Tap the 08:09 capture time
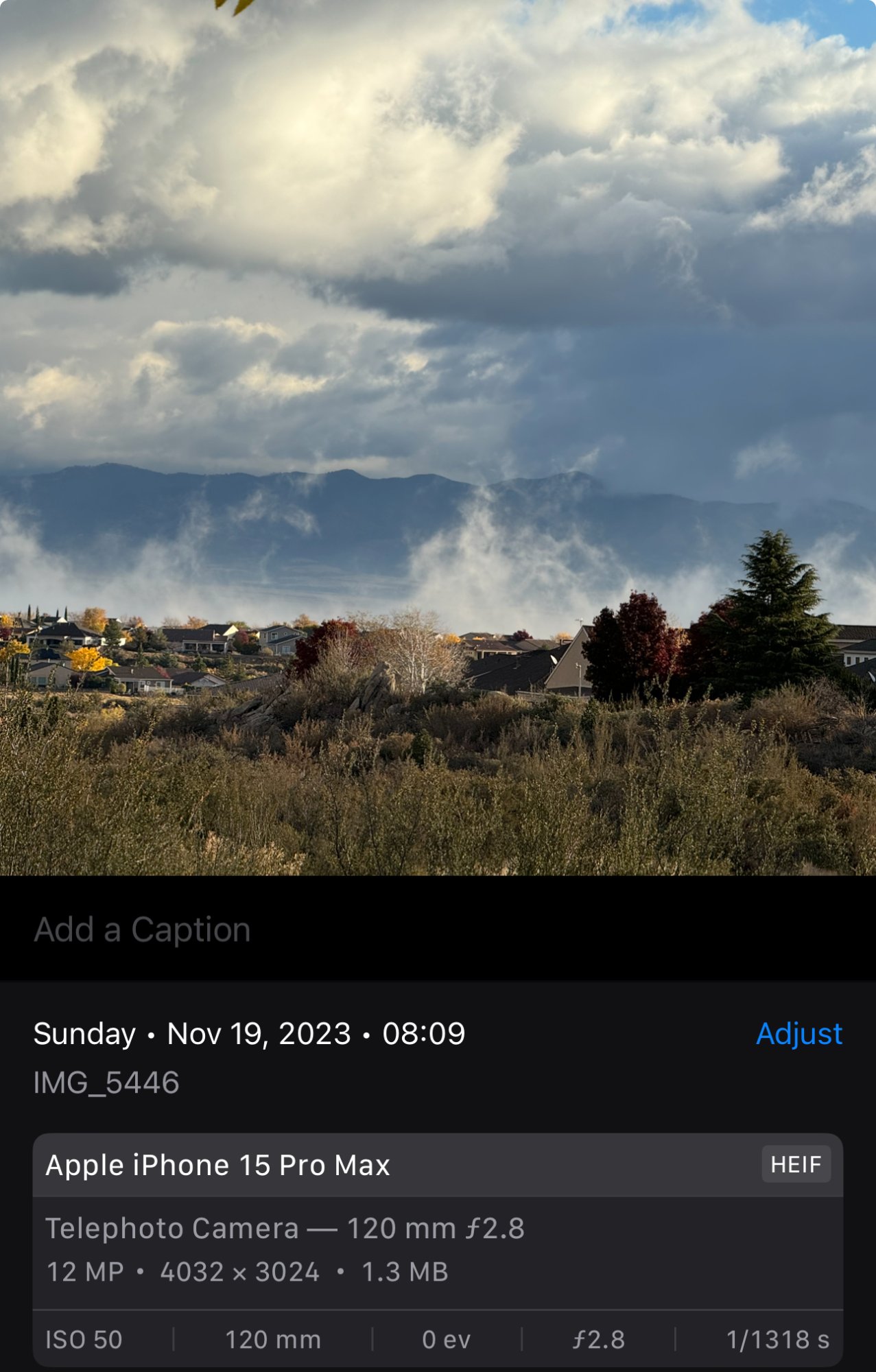 pyautogui.click(x=424, y=1034)
